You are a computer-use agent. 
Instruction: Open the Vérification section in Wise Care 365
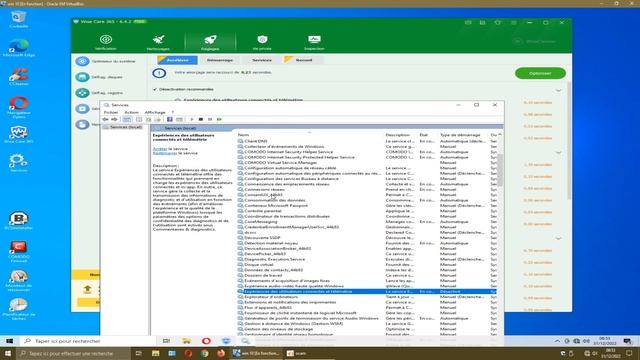(106, 42)
